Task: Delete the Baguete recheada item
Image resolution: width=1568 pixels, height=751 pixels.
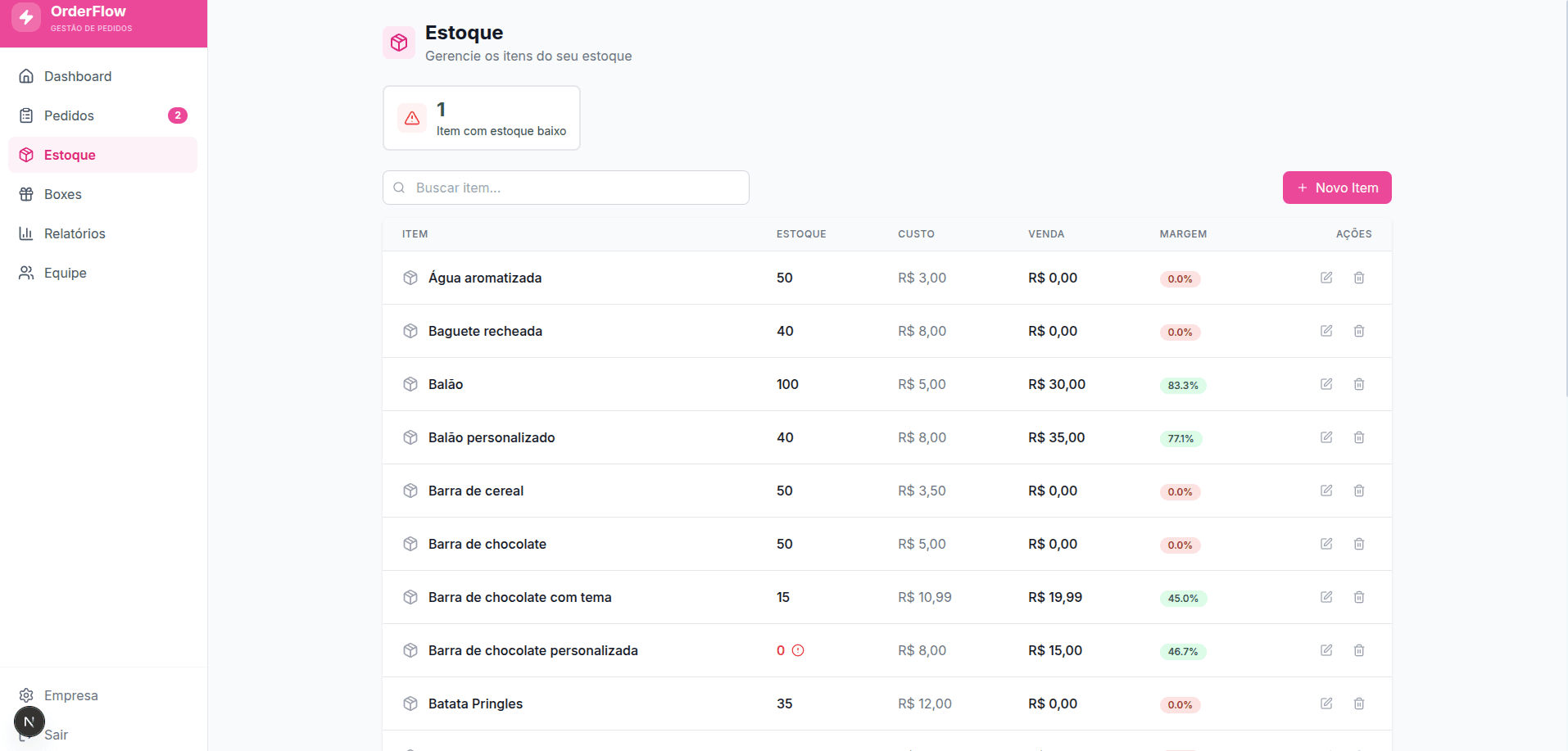Action: tap(1358, 331)
